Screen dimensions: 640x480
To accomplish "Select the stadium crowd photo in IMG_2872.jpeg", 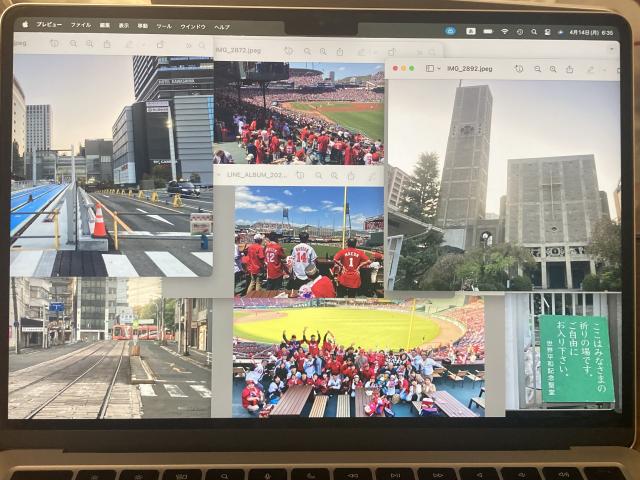I will pyautogui.click(x=299, y=113).
